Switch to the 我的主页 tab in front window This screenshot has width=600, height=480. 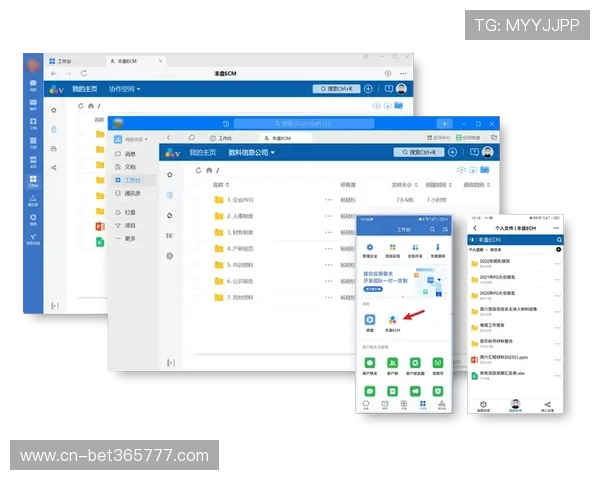[x=200, y=153]
